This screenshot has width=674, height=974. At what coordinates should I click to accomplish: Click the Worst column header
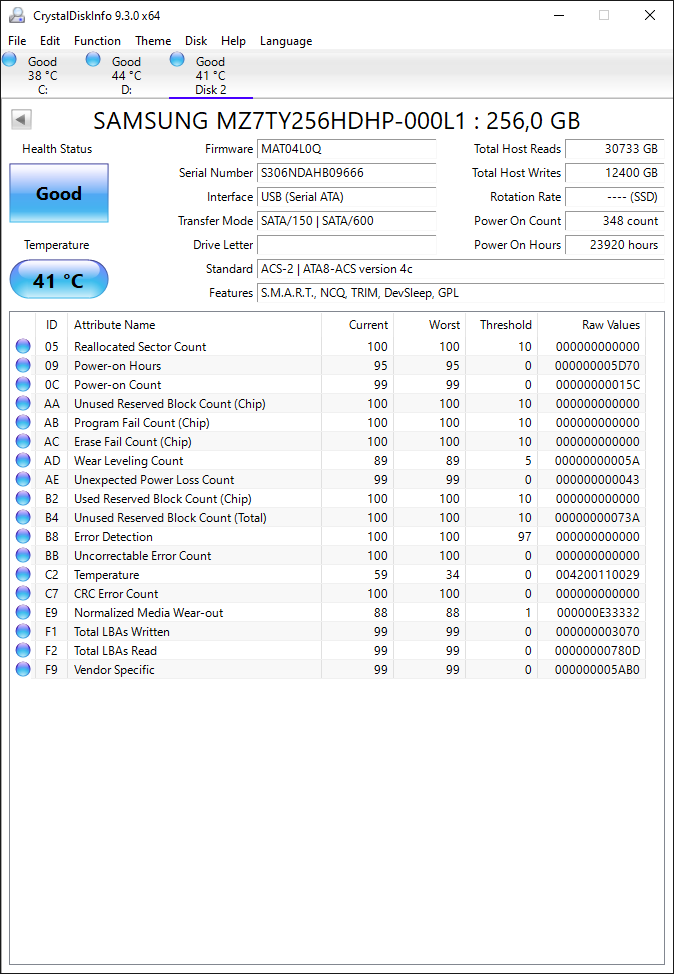pyautogui.click(x=430, y=325)
